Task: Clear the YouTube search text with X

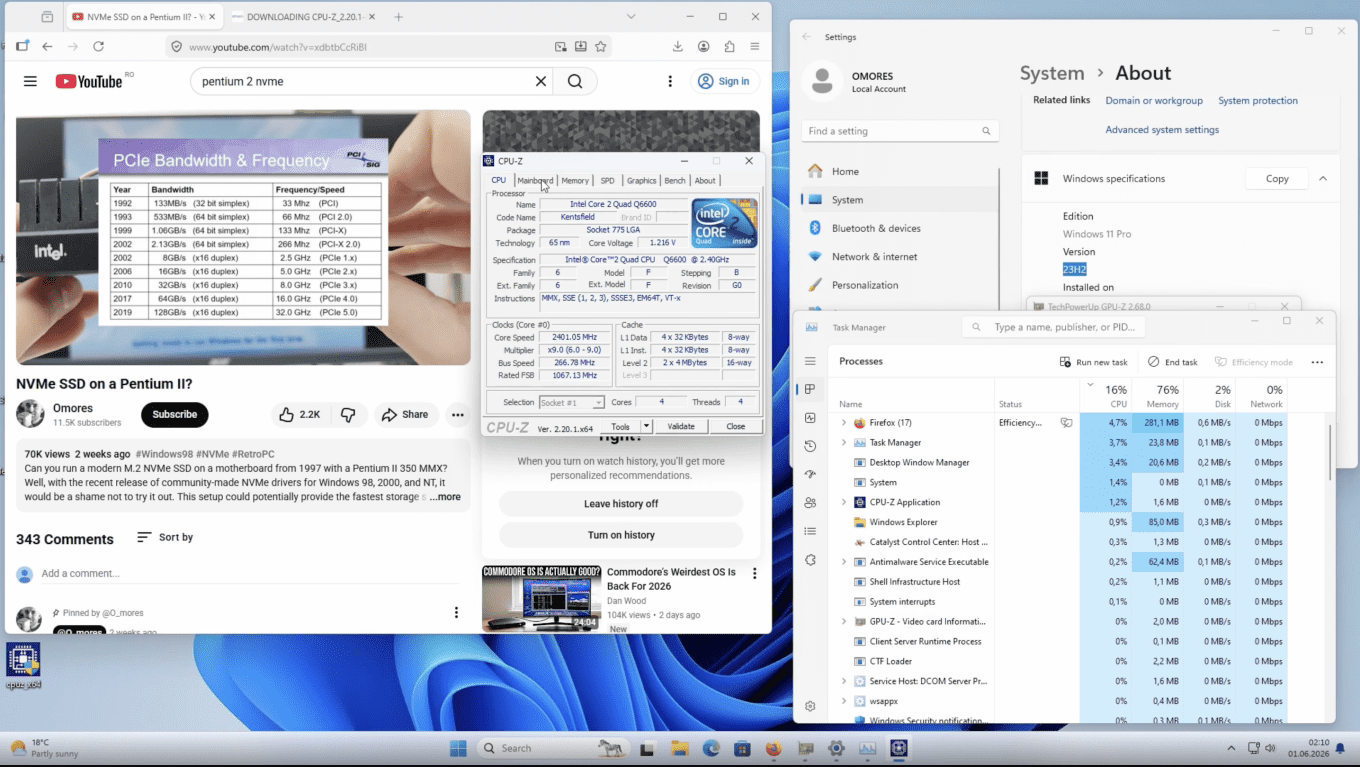Action: coord(541,81)
